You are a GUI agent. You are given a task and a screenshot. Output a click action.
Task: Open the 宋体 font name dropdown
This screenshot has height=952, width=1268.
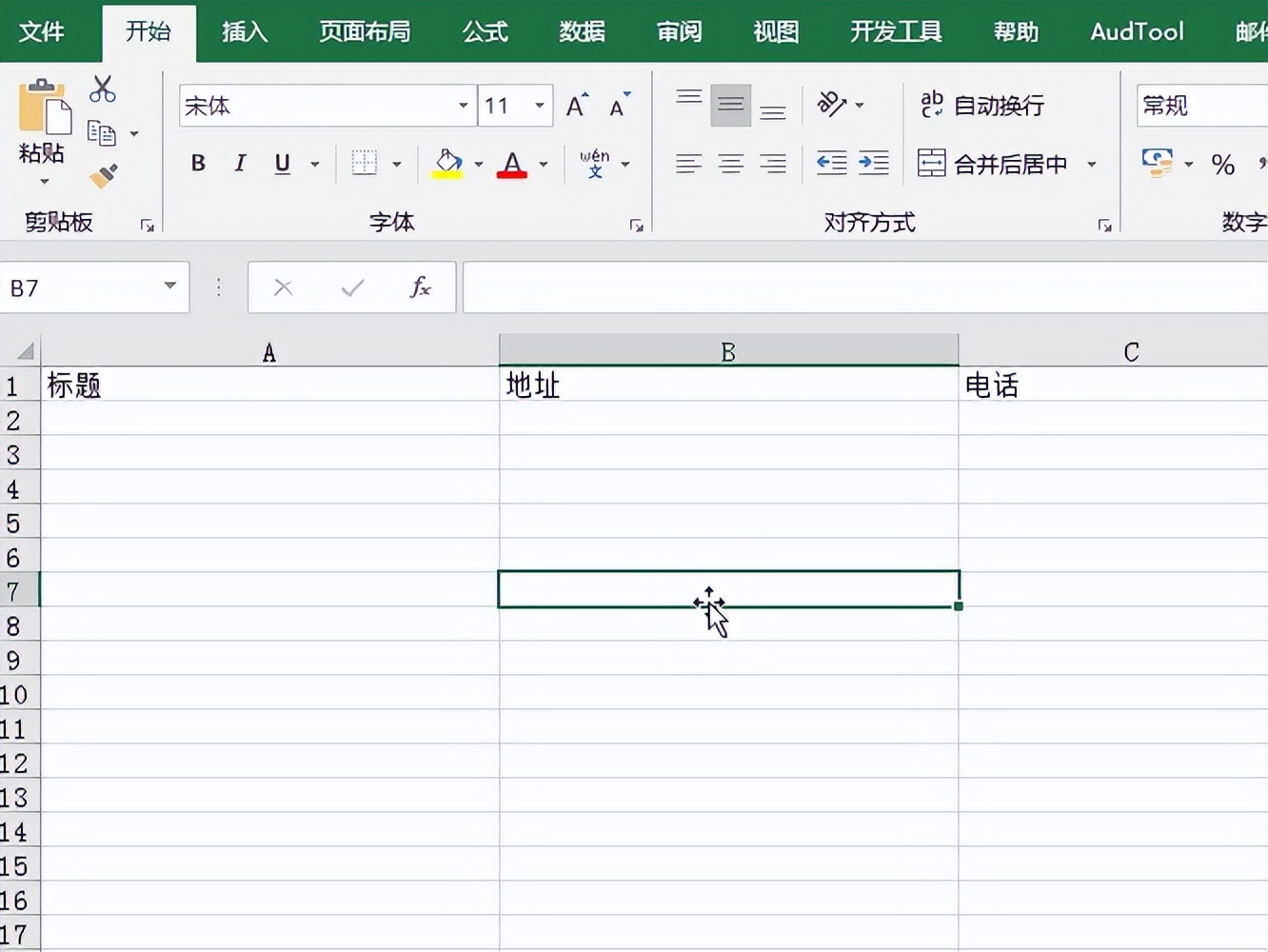pos(464,106)
